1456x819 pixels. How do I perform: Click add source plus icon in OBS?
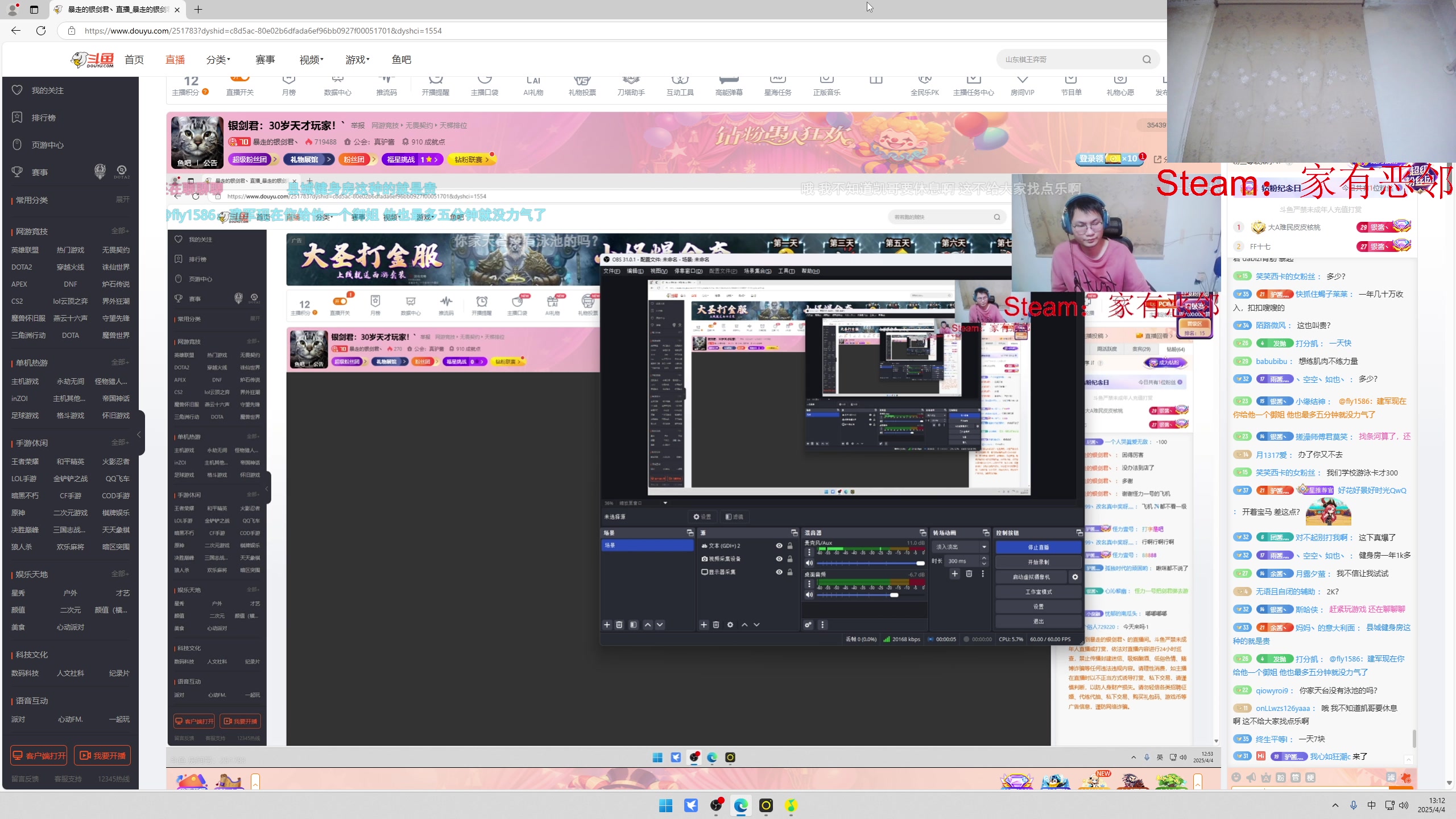[704, 624]
